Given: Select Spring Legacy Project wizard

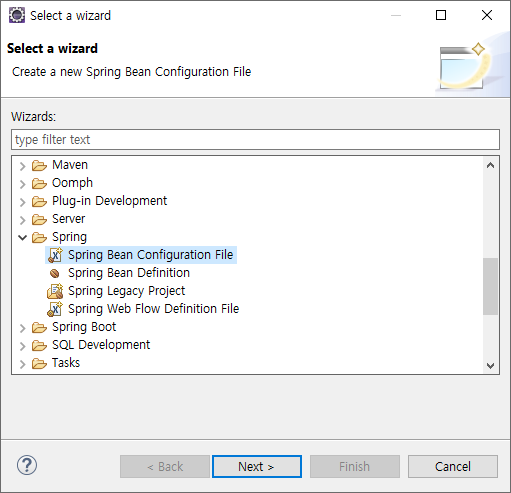Looking at the screenshot, I should tap(126, 291).
